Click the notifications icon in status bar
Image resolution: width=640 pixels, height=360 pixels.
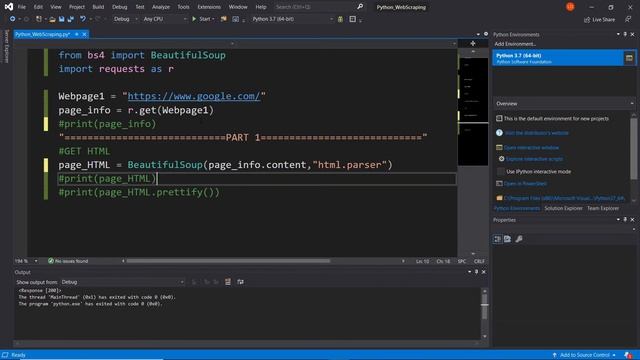pyautogui.click(x=628, y=355)
